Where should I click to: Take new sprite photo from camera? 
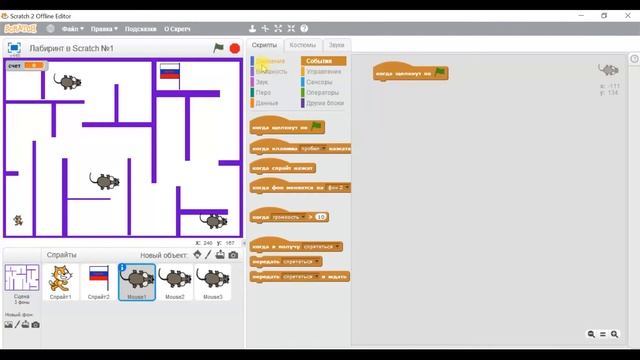click(x=233, y=255)
